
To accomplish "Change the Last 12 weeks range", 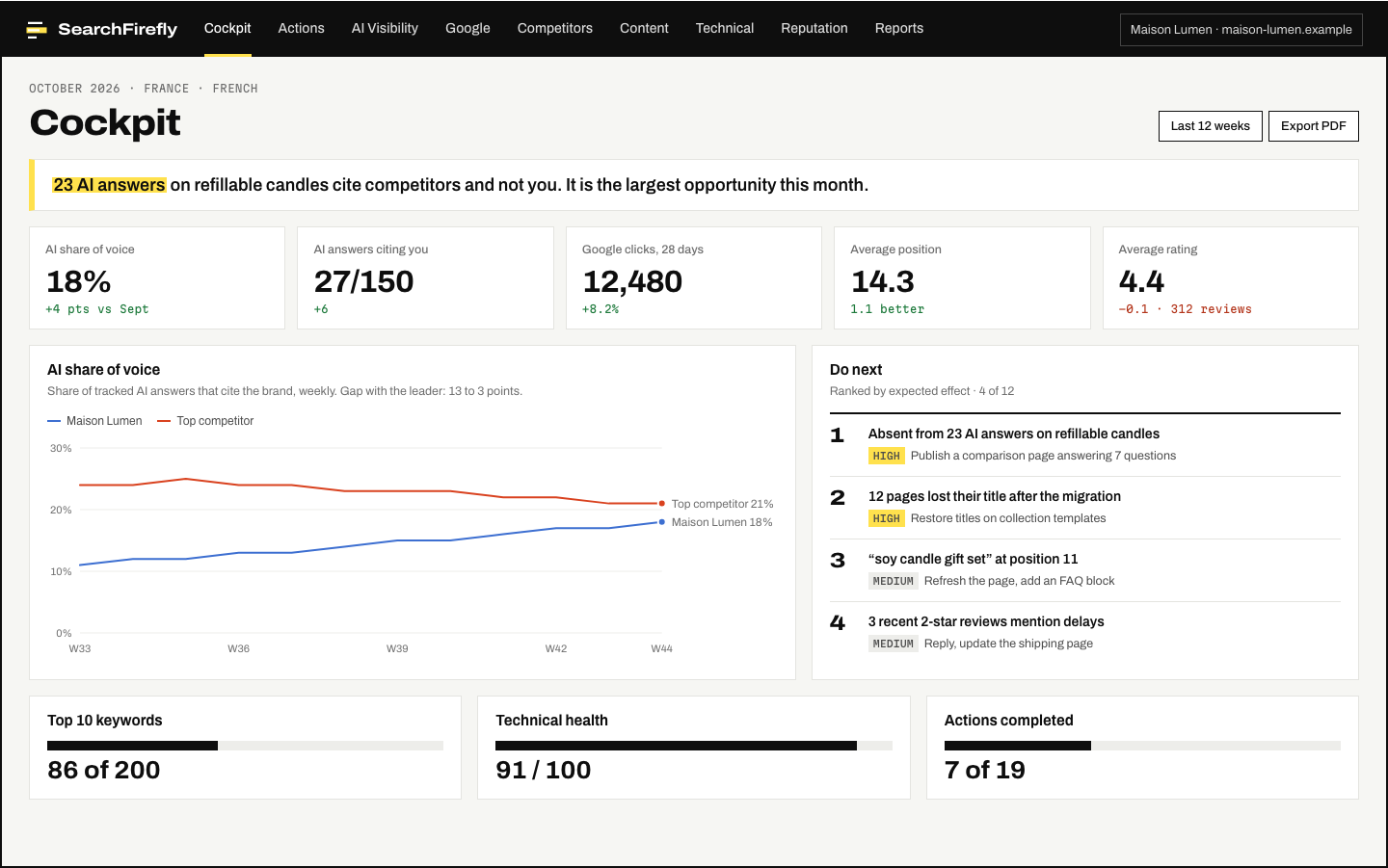I will pos(1210,126).
